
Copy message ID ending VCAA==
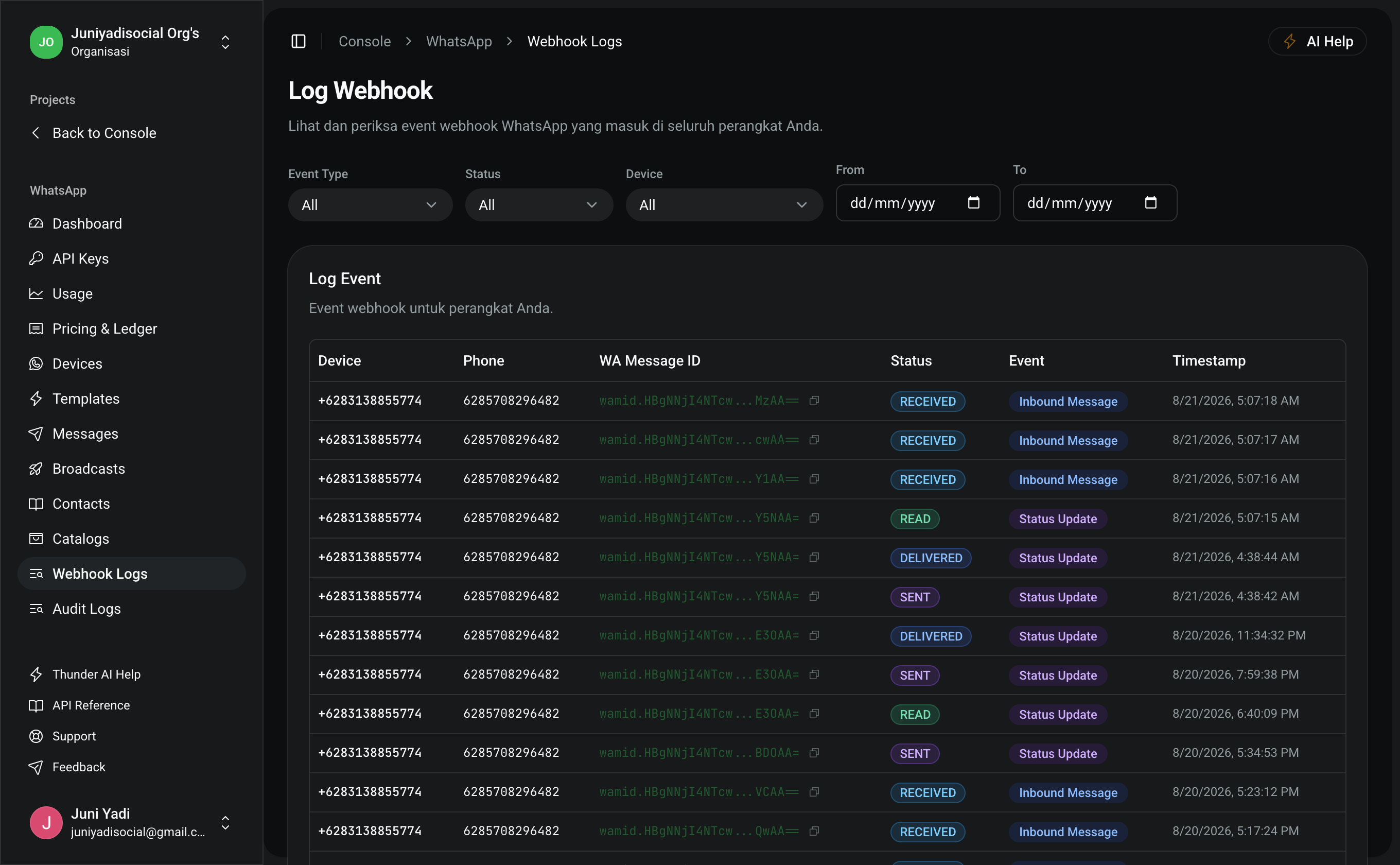click(814, 792)
